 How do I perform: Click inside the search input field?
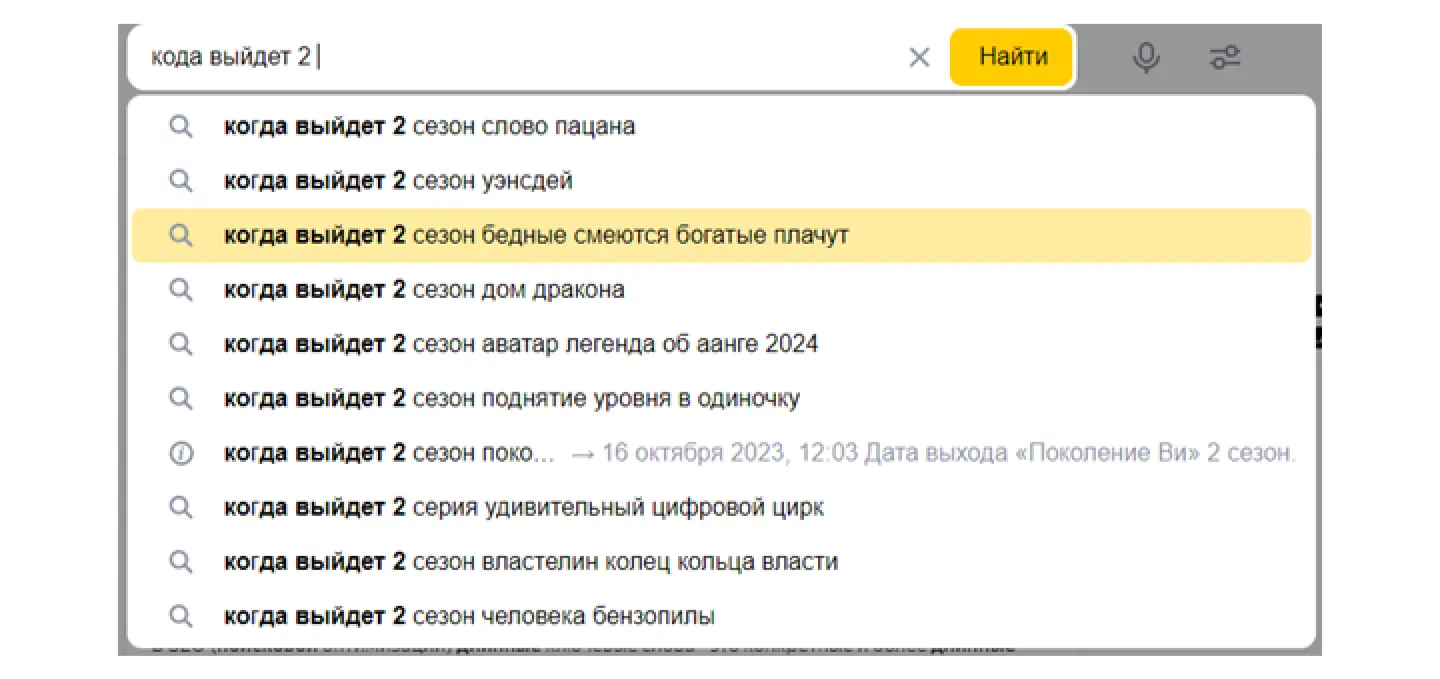tap(520, 57)
